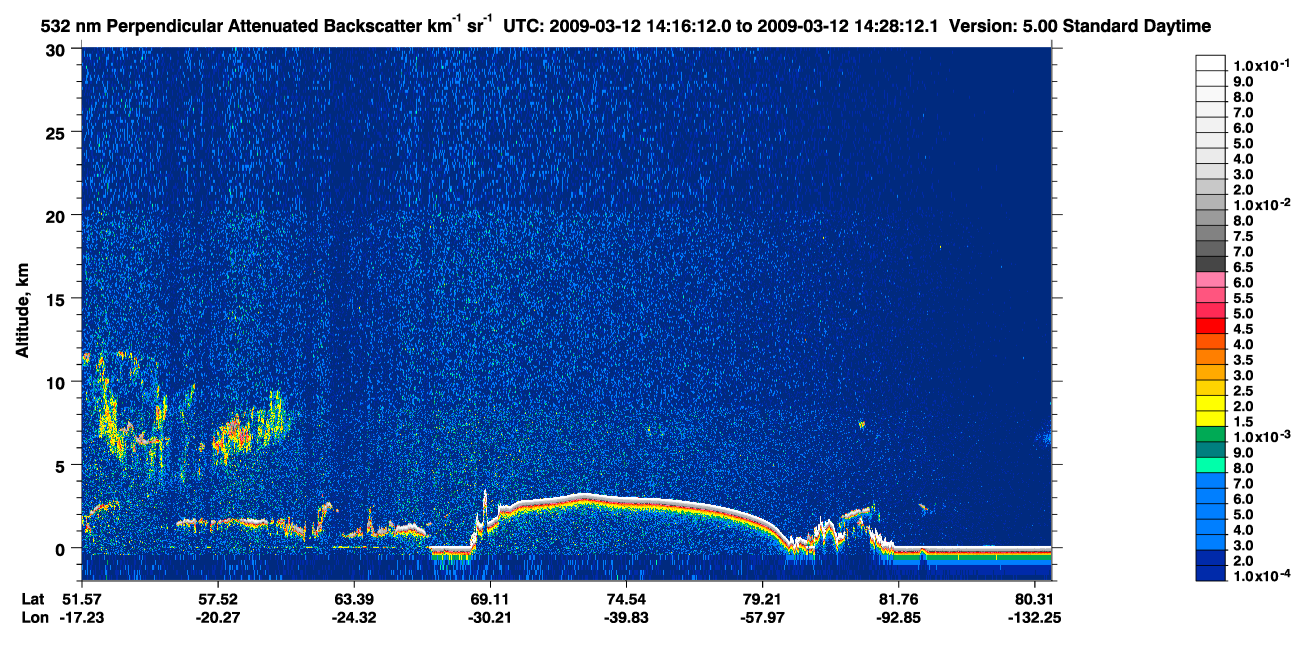This screenshot has height=667, width=1300.
Task: Click longitude value -39.83
Action: point(625,617)
